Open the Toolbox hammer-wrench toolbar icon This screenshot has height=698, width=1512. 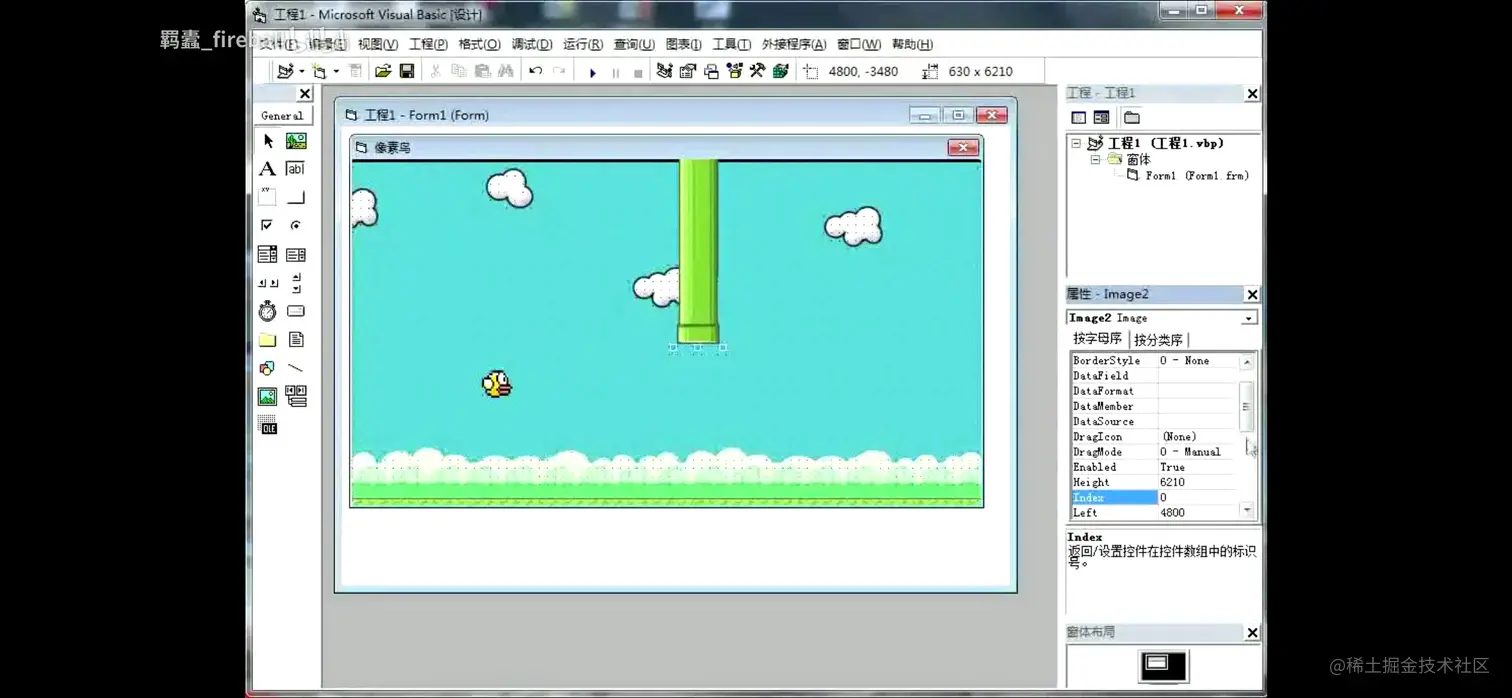(x=758, y=71)
